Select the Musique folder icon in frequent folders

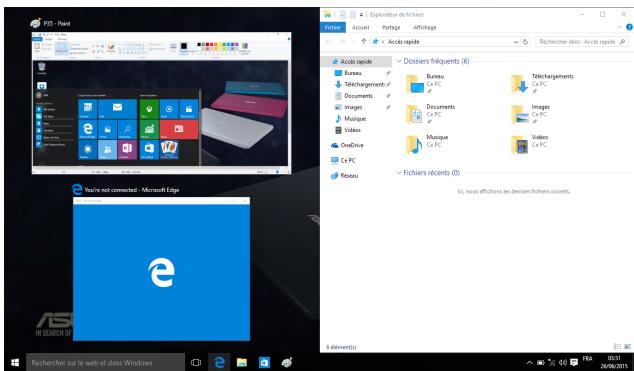414,145
